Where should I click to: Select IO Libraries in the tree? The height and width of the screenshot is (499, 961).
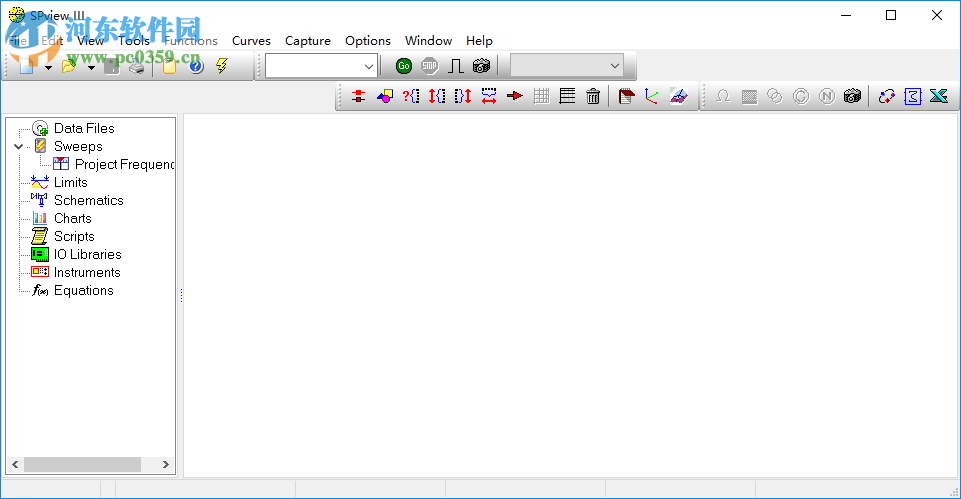(x=88, y=254)
